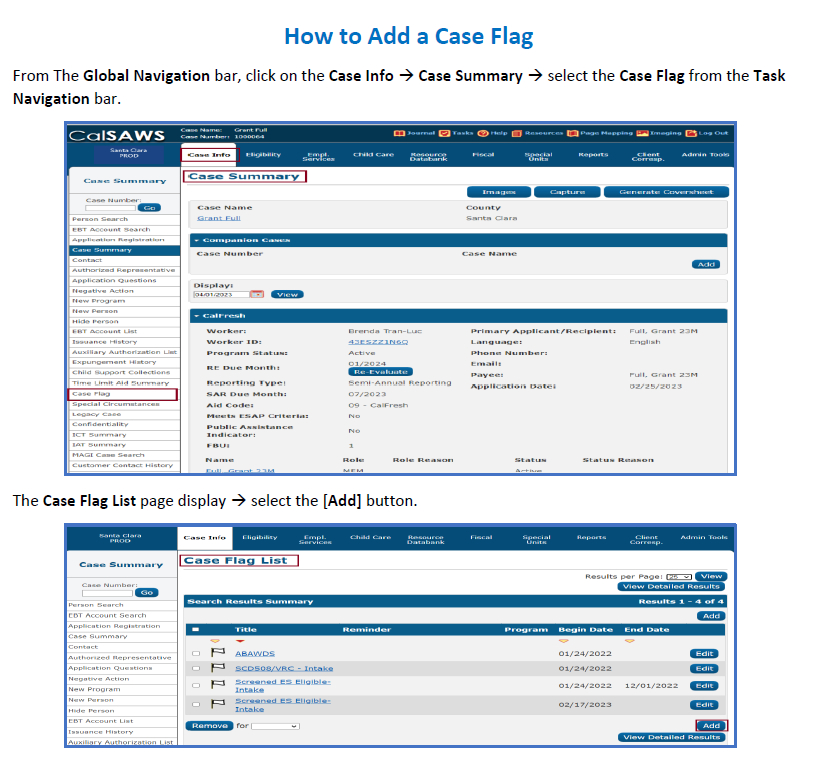
Task: Open the Admin Tools tab on the Case Flag List page
Action: 704,537
